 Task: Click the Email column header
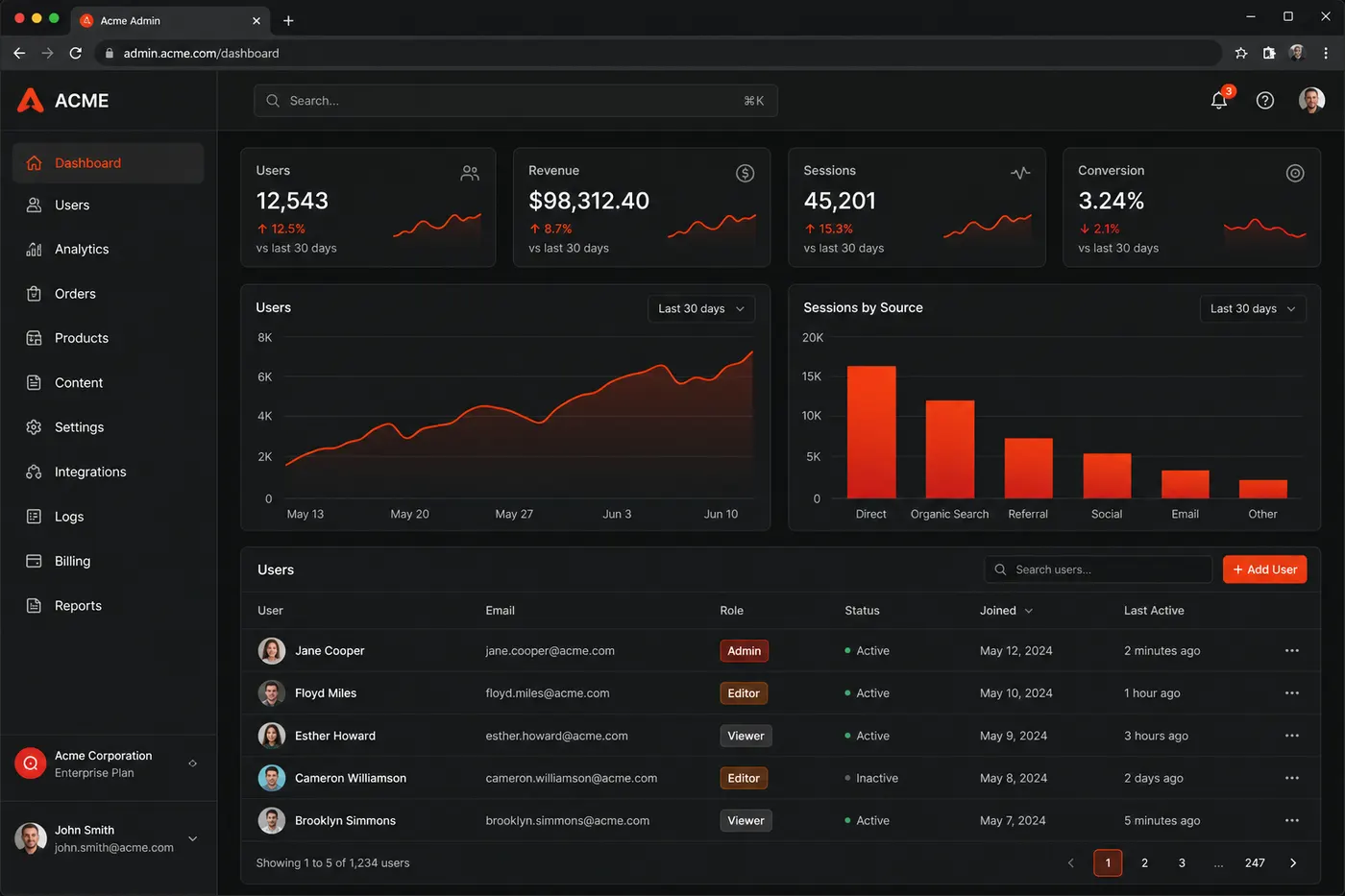point(501,611)
